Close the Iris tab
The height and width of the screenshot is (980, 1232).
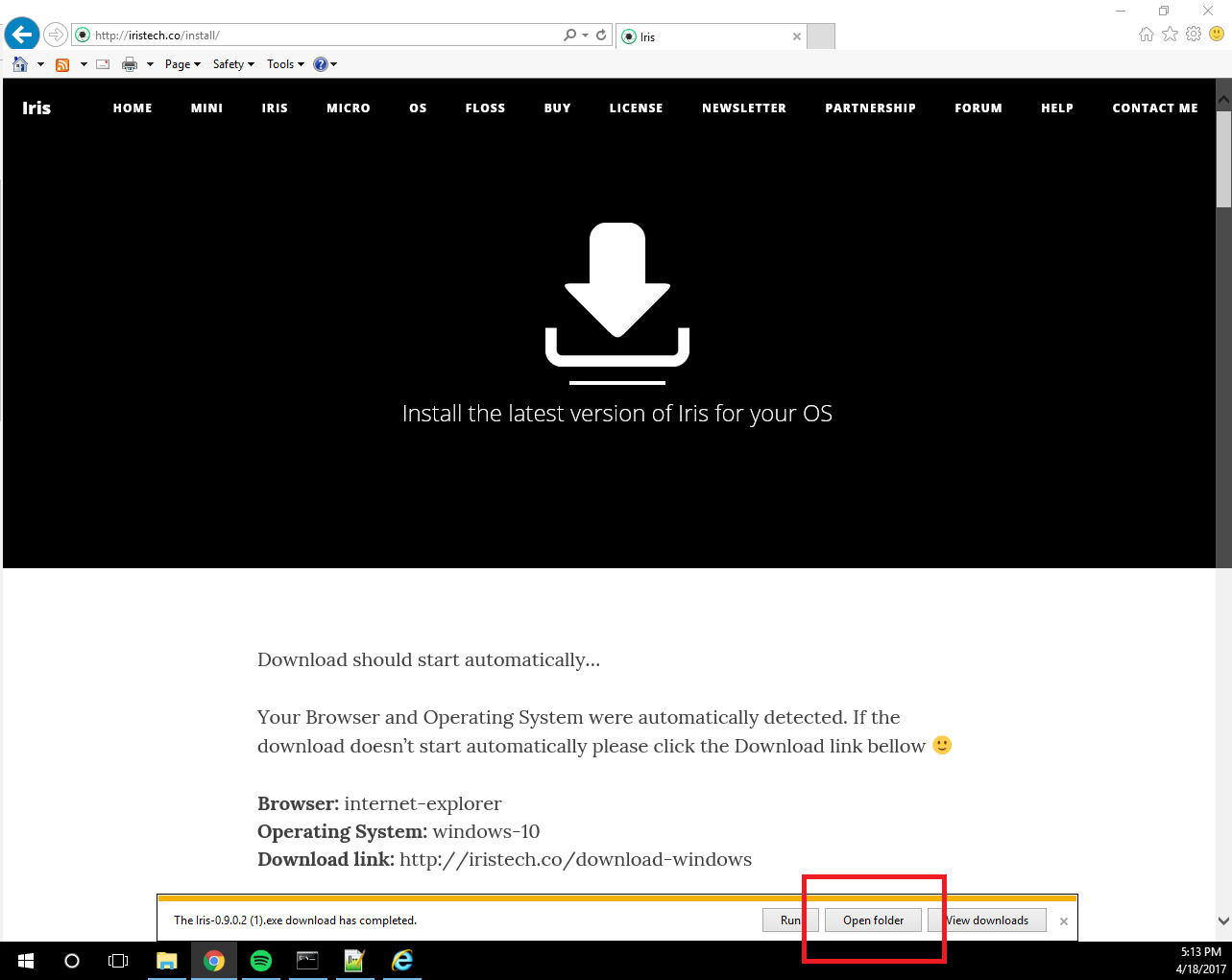tap(796, 36)
